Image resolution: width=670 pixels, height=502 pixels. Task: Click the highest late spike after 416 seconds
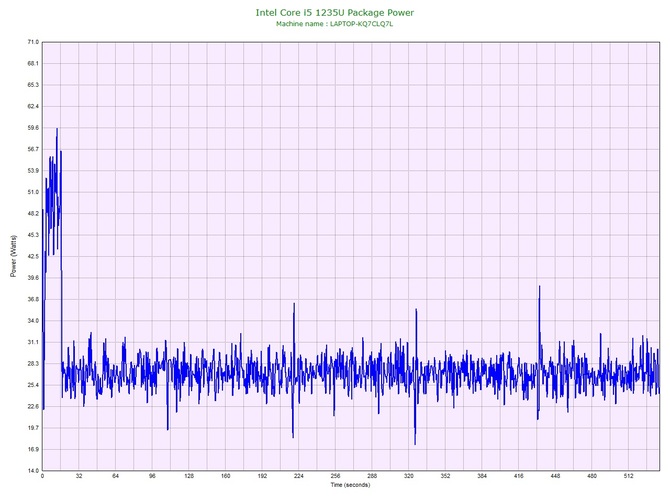[x=539, y=287]
